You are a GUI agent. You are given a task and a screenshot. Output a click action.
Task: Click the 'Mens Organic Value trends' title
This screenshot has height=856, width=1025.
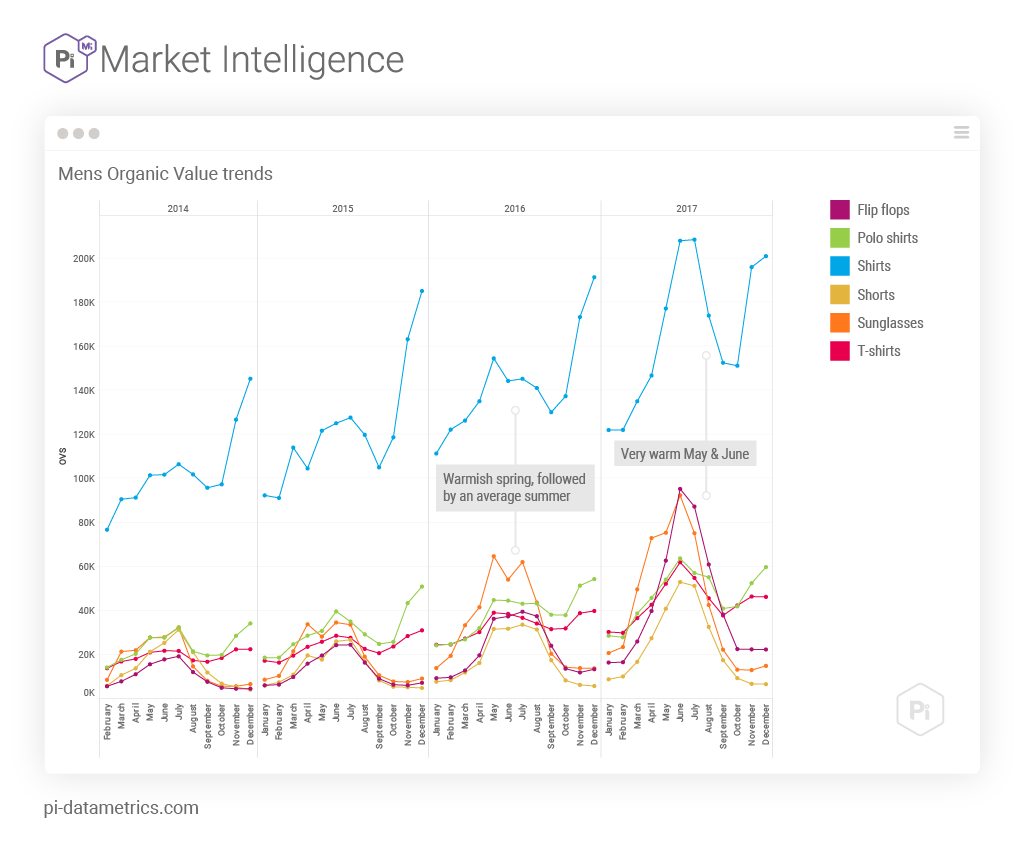[x=165, y=174]
